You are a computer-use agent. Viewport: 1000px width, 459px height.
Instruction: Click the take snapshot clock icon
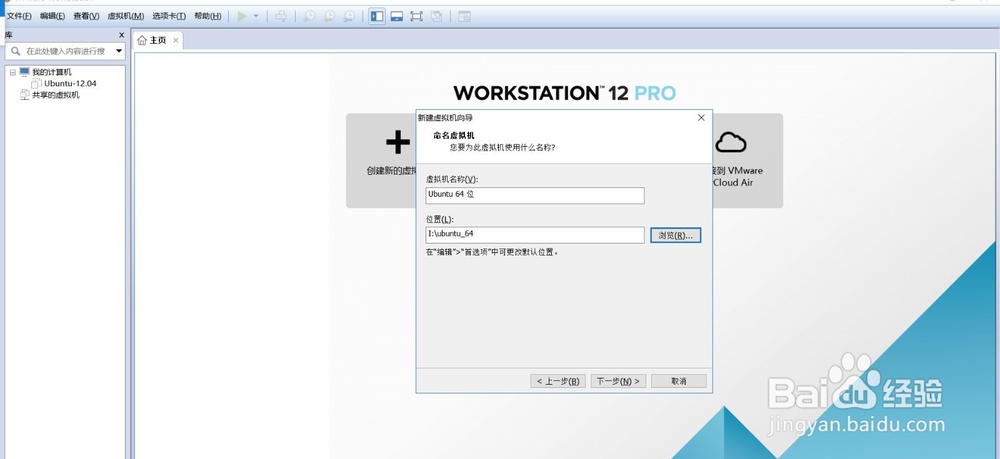(x=309, y=16)
